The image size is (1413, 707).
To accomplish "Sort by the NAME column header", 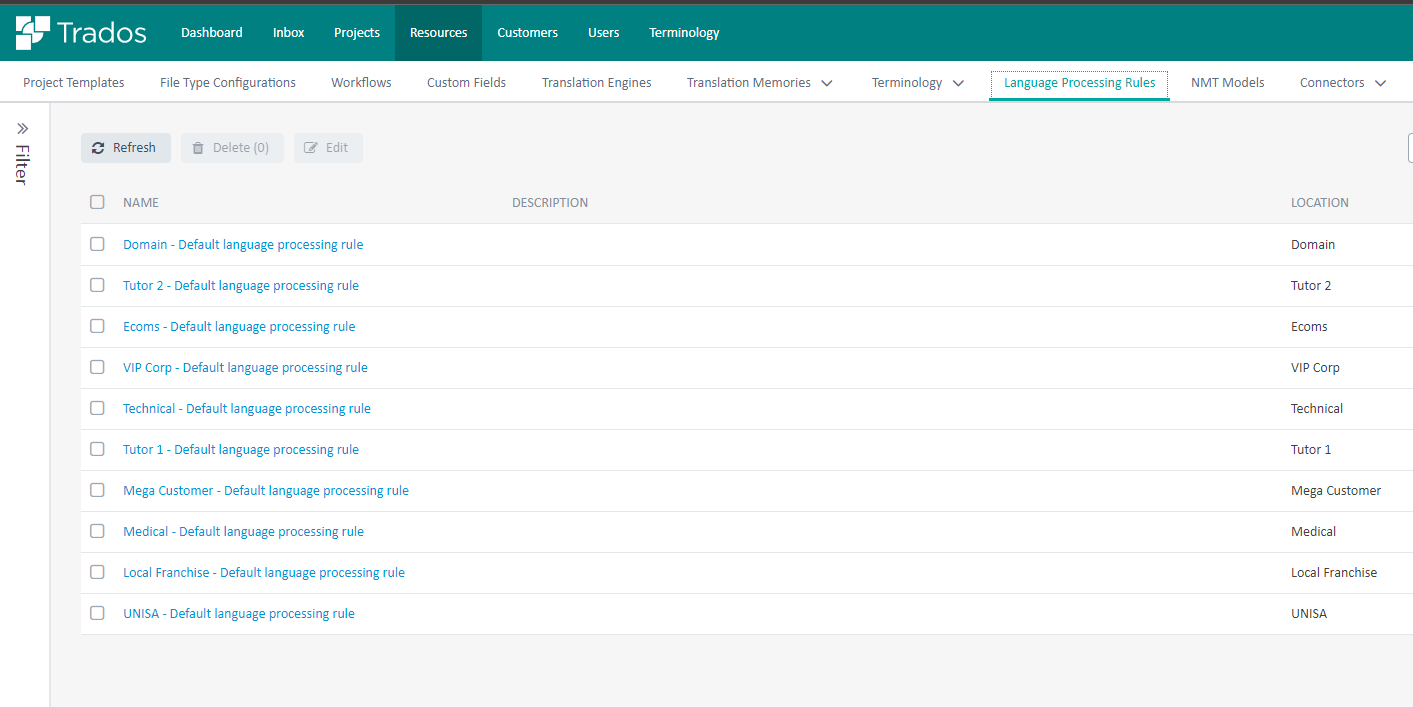I will click(x=141, y=203).
